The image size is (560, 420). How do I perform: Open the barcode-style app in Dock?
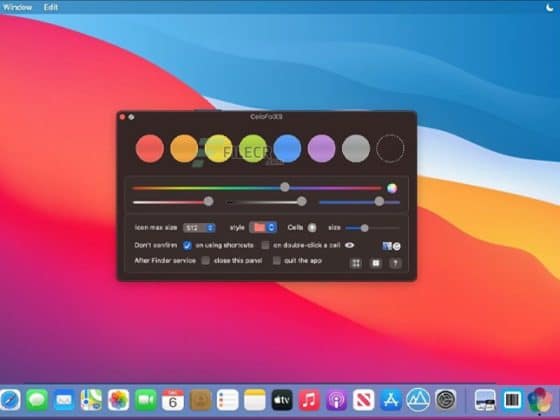(512, 400)
